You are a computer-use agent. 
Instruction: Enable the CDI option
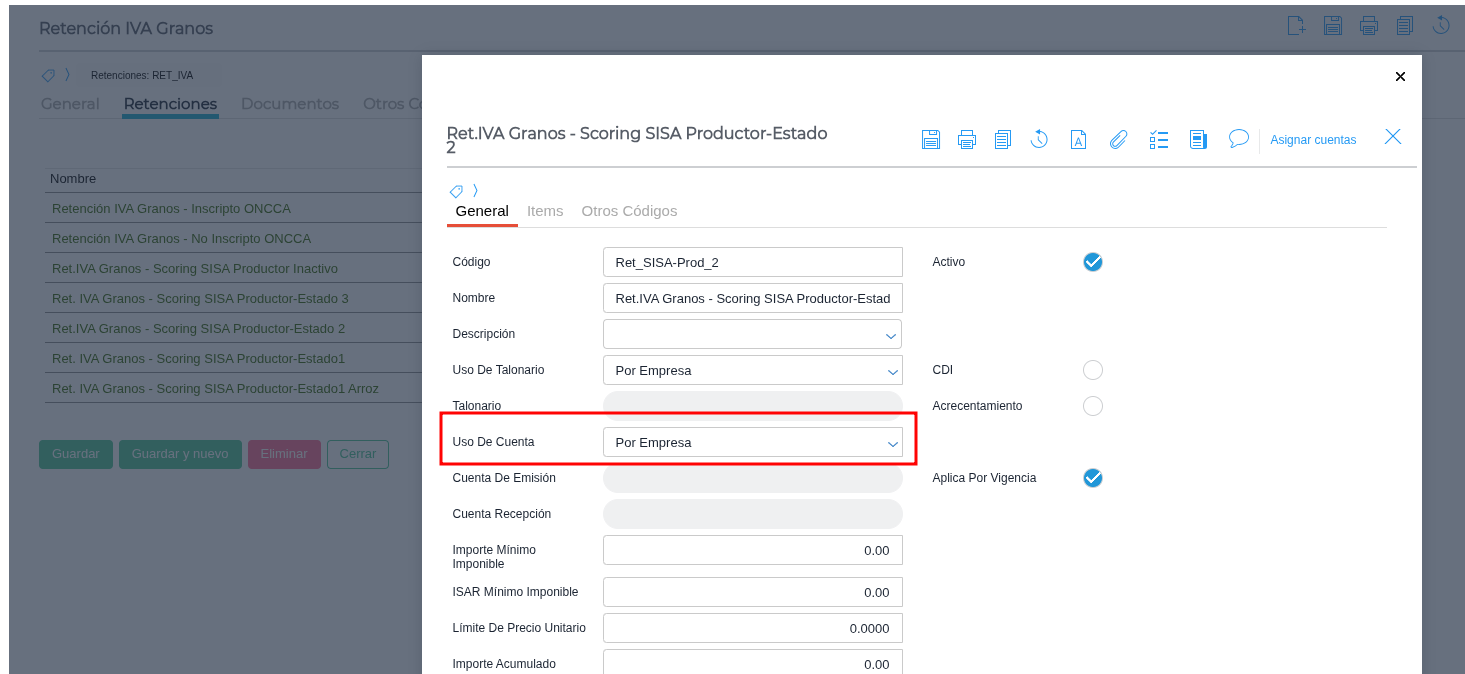pos(1092,370)
